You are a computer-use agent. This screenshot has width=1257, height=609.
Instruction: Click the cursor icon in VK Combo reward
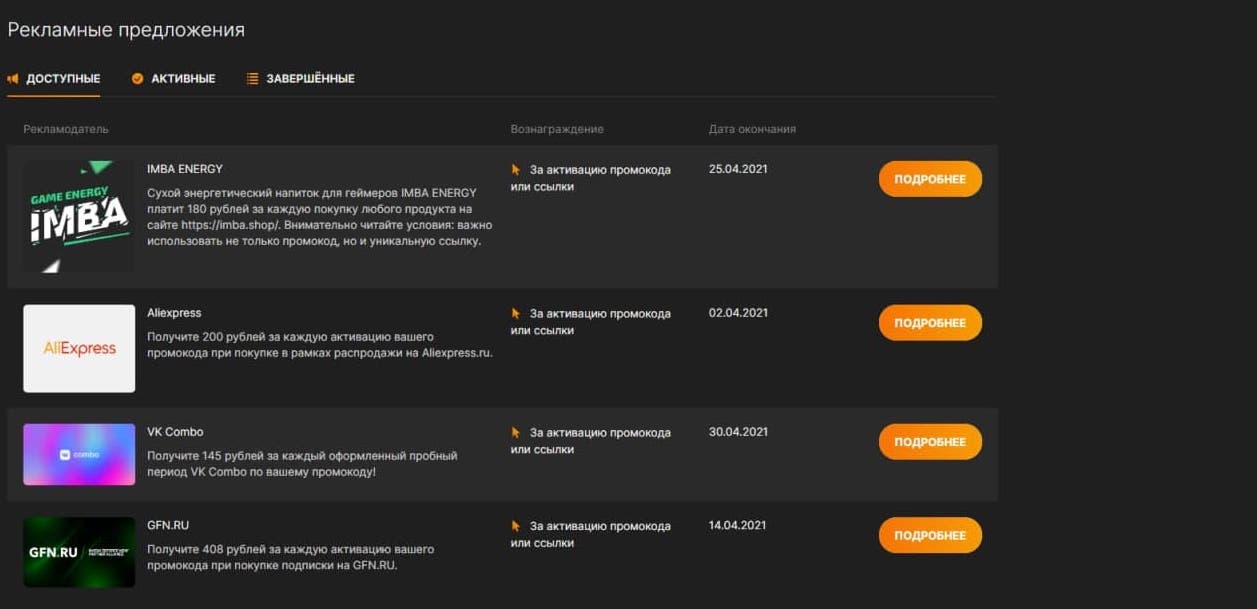516,433
